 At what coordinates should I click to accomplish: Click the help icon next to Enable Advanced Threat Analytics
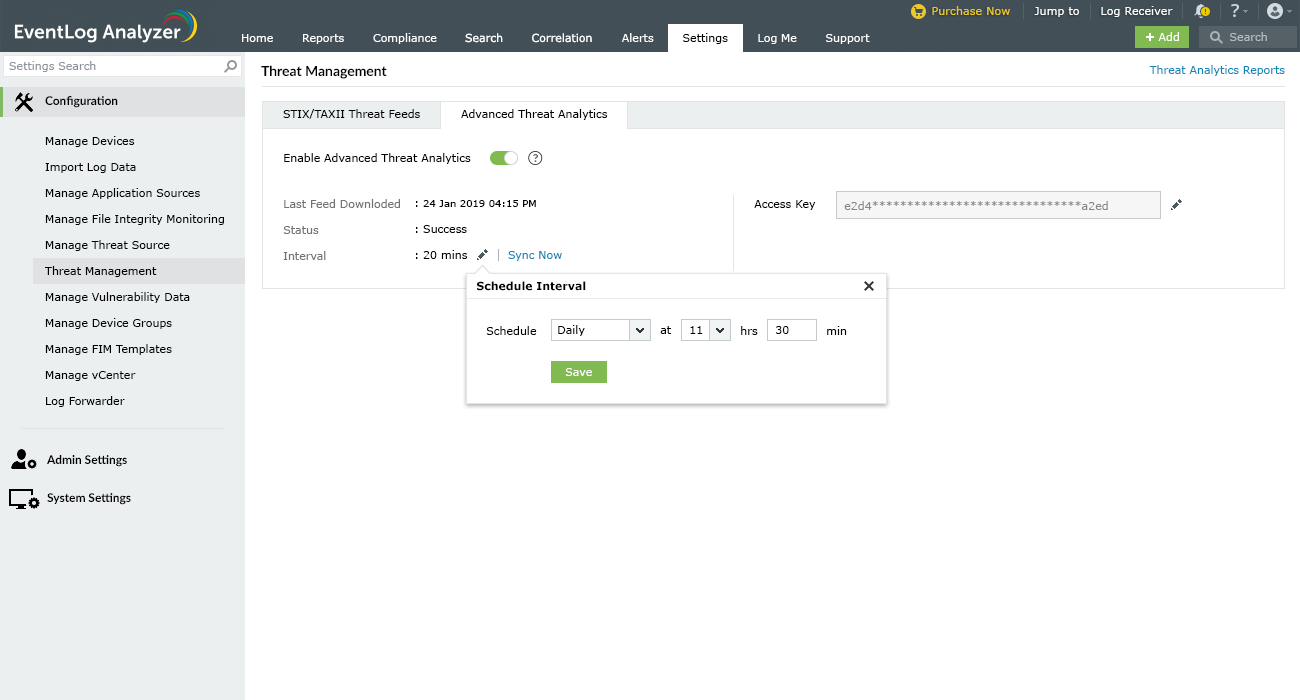click(x=535, y=157)
